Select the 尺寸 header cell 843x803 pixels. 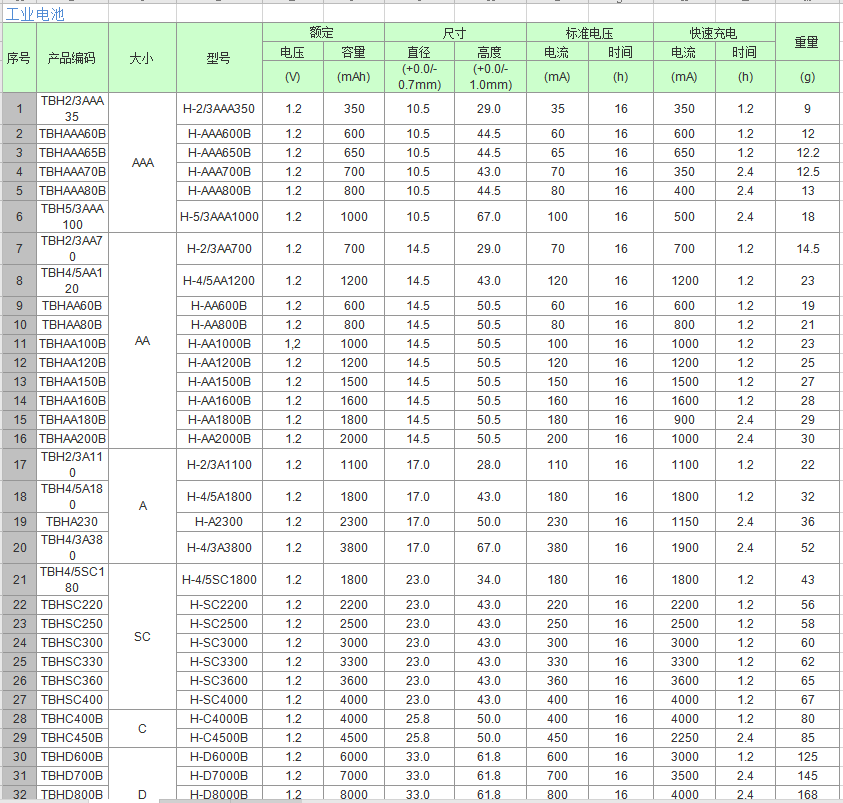point(455,32)
